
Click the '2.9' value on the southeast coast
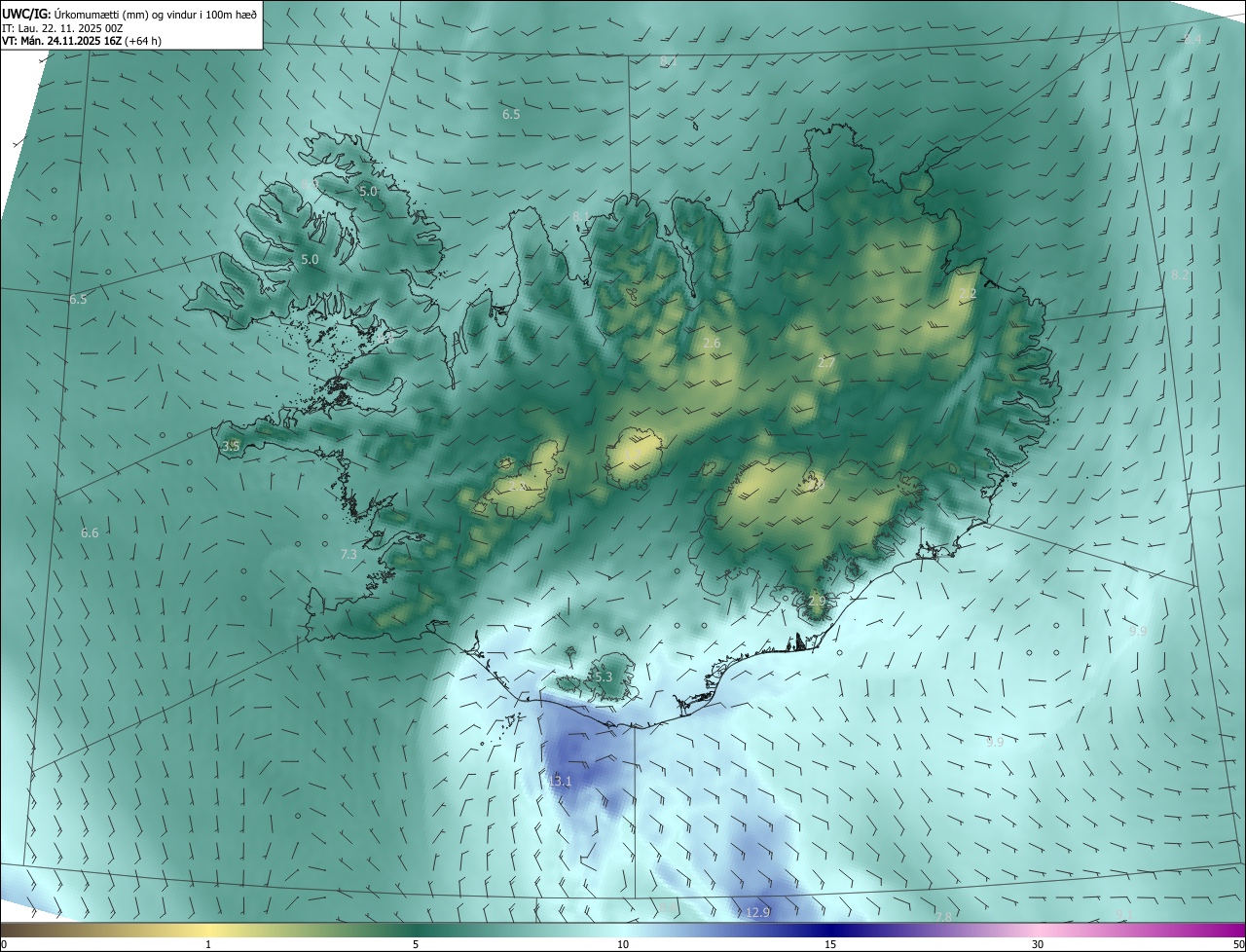(817, 602)
